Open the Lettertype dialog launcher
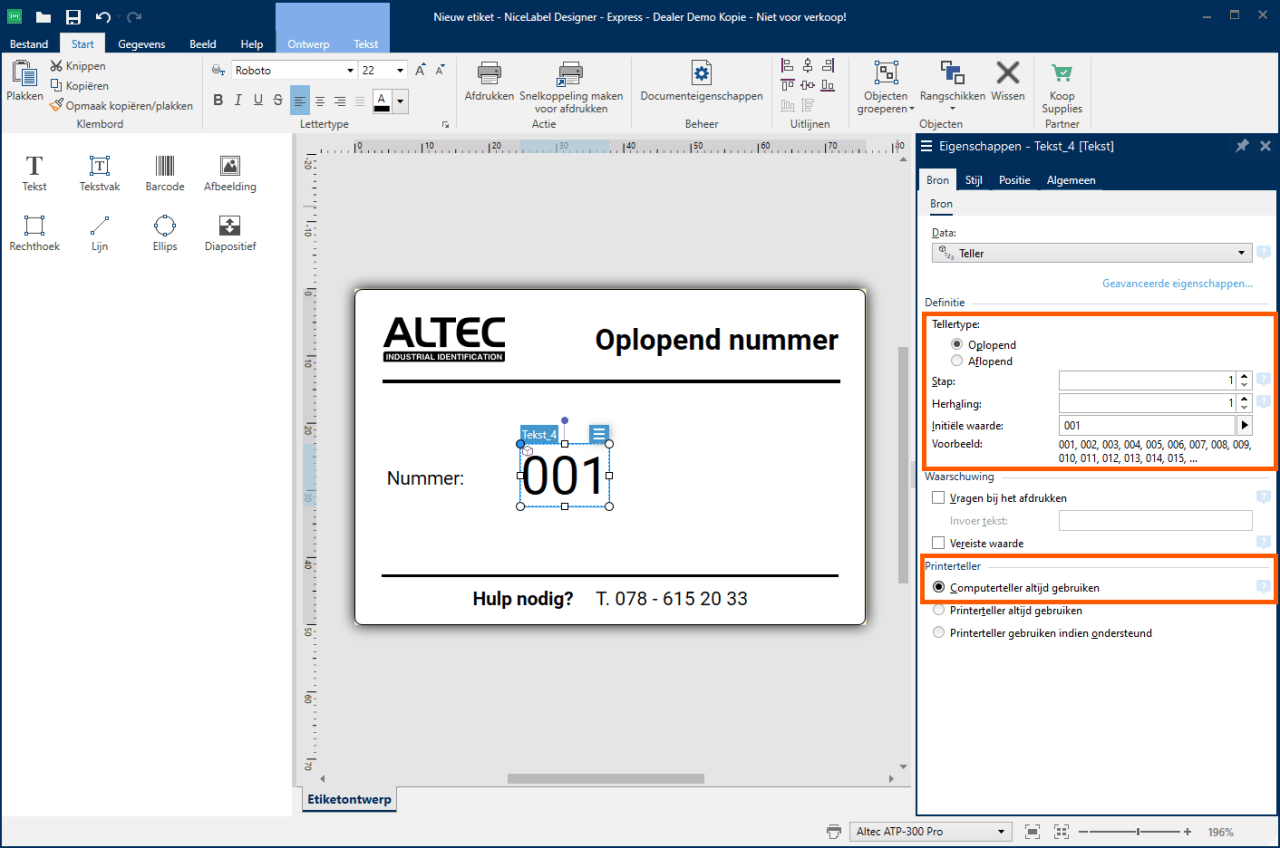 [x=445, y=125]
